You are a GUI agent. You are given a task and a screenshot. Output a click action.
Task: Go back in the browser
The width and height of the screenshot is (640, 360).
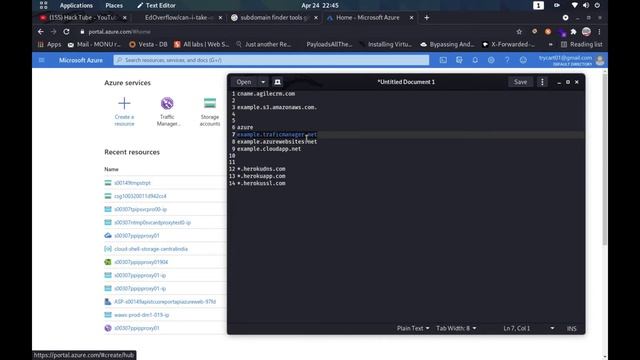pyautogui.click(x=40, y=31)
